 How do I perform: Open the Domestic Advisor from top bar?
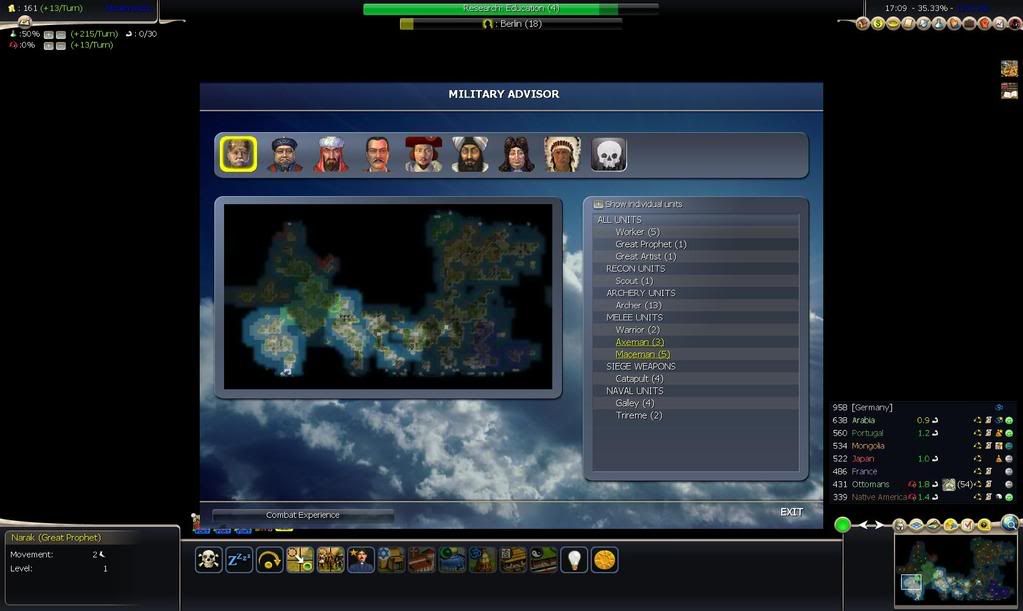coord(863,23)
